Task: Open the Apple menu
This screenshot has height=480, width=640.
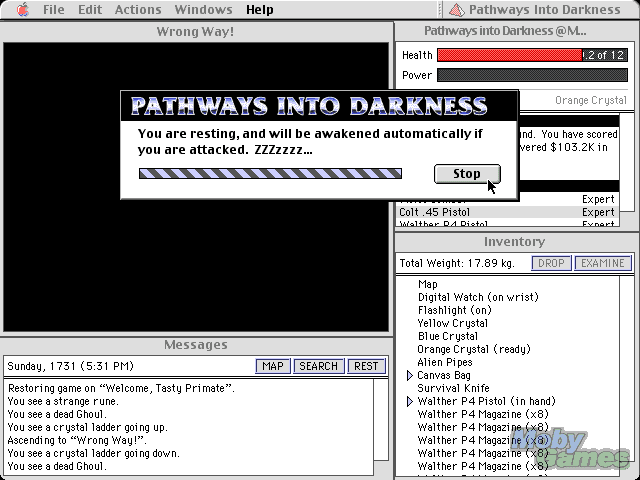Action: coord(23,9)
